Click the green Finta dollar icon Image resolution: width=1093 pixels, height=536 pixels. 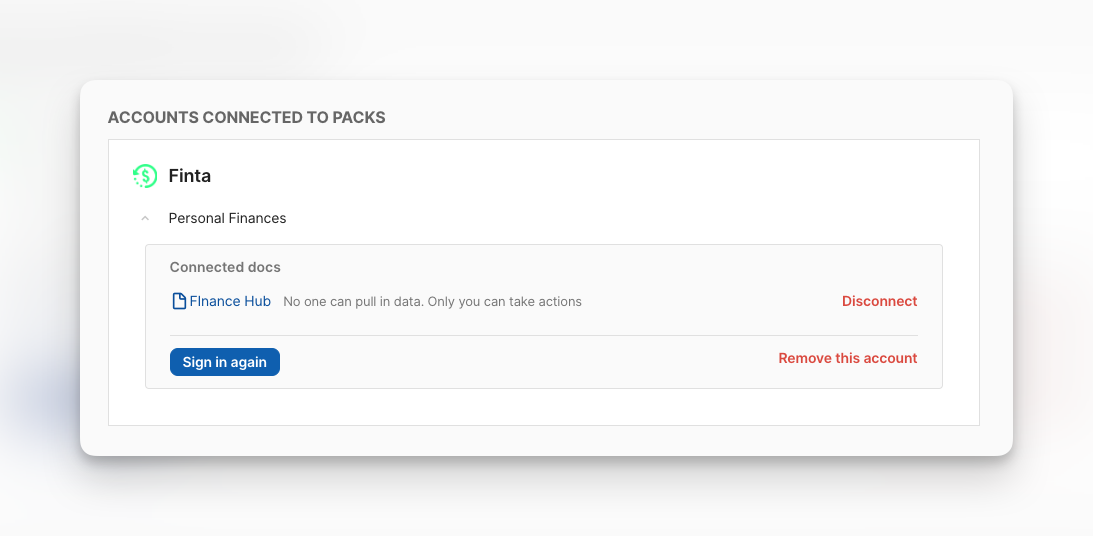click(x=145, y=176)
